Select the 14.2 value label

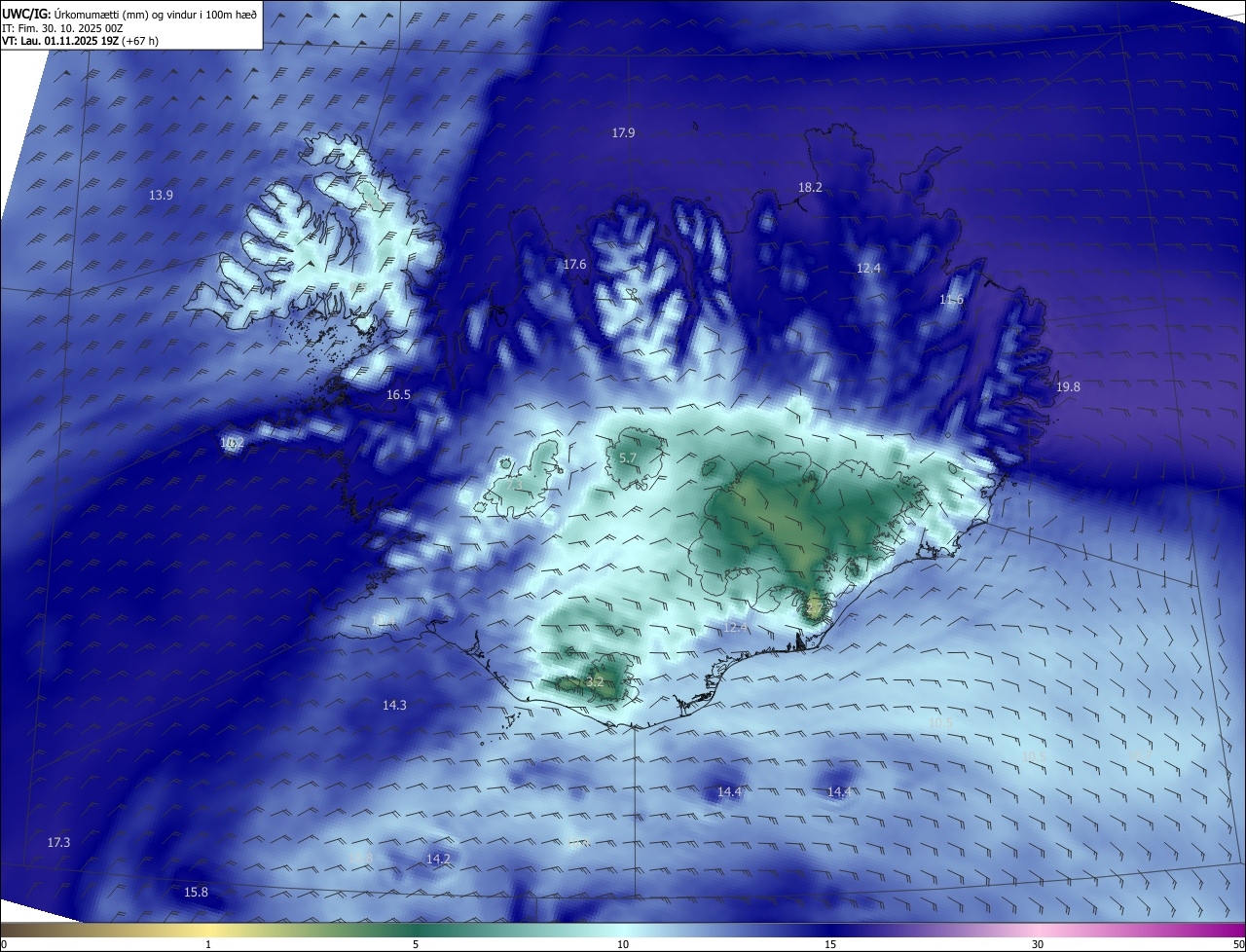click(x=438, y=859)
